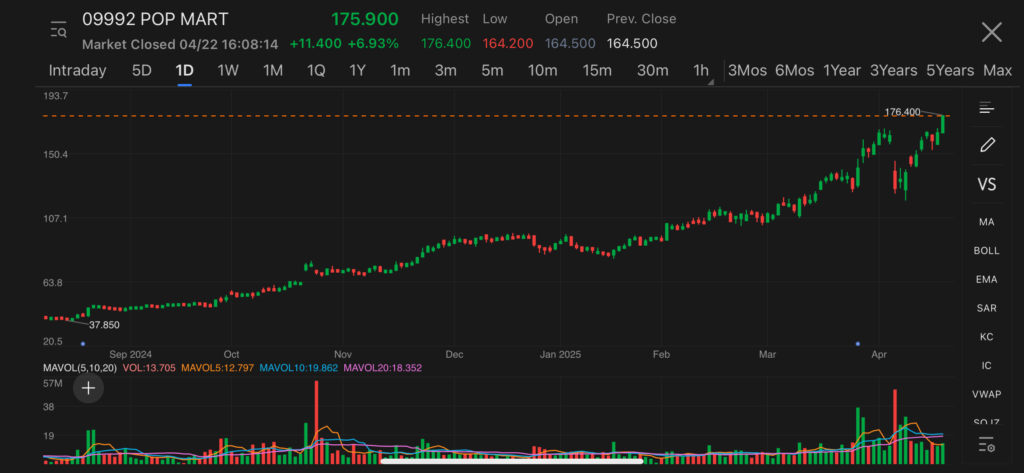Click the 164.200 low value
This screenshot has width=1024, height=473.
click(x=506, y=44)
